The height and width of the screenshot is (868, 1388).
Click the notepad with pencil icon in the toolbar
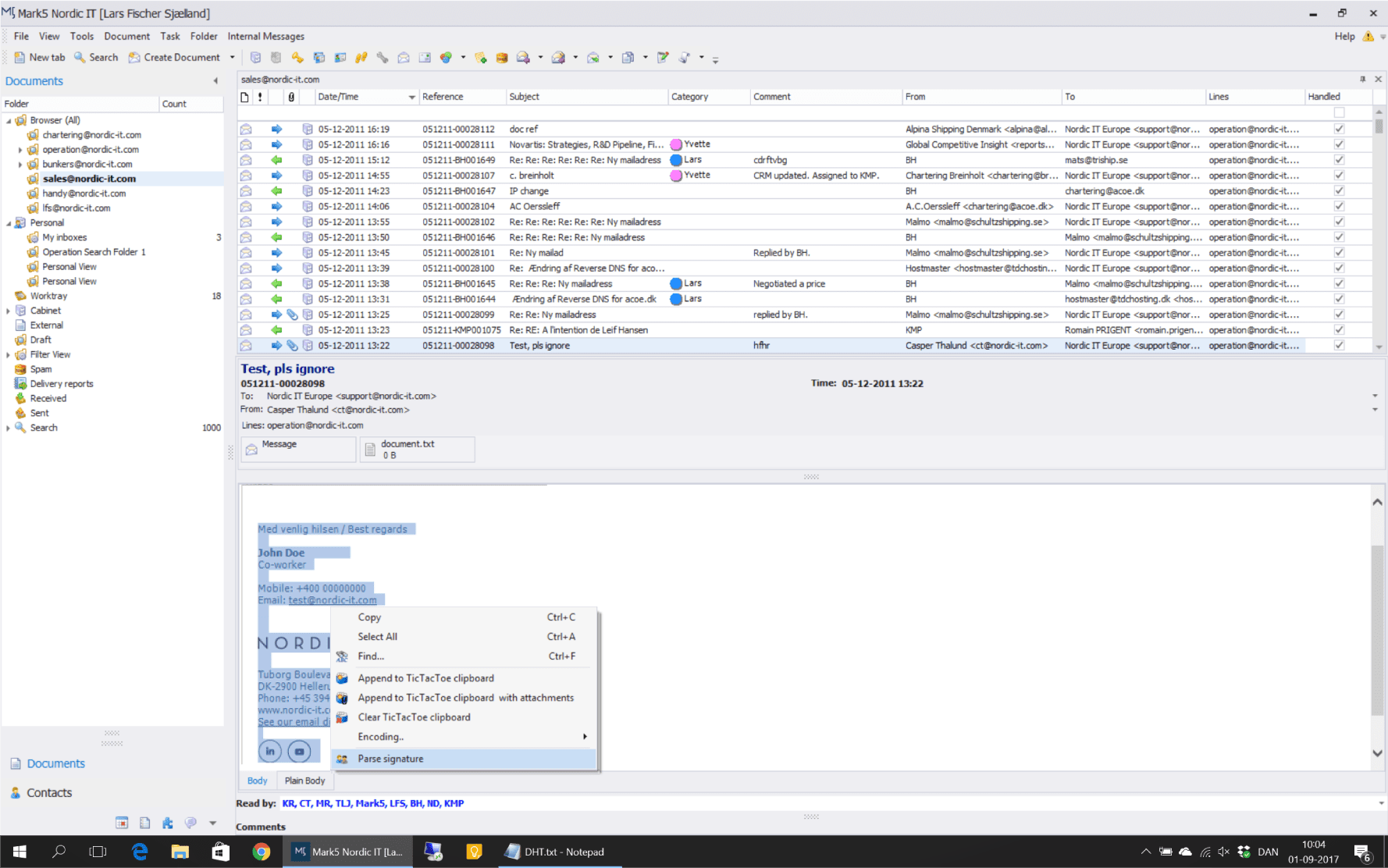[x=663, y=57]
